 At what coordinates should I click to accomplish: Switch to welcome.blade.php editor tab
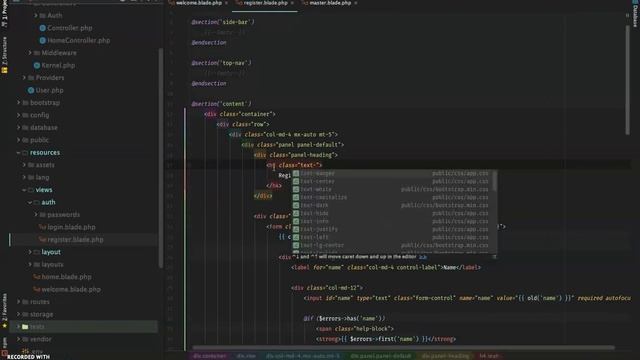tap(198, 3)
